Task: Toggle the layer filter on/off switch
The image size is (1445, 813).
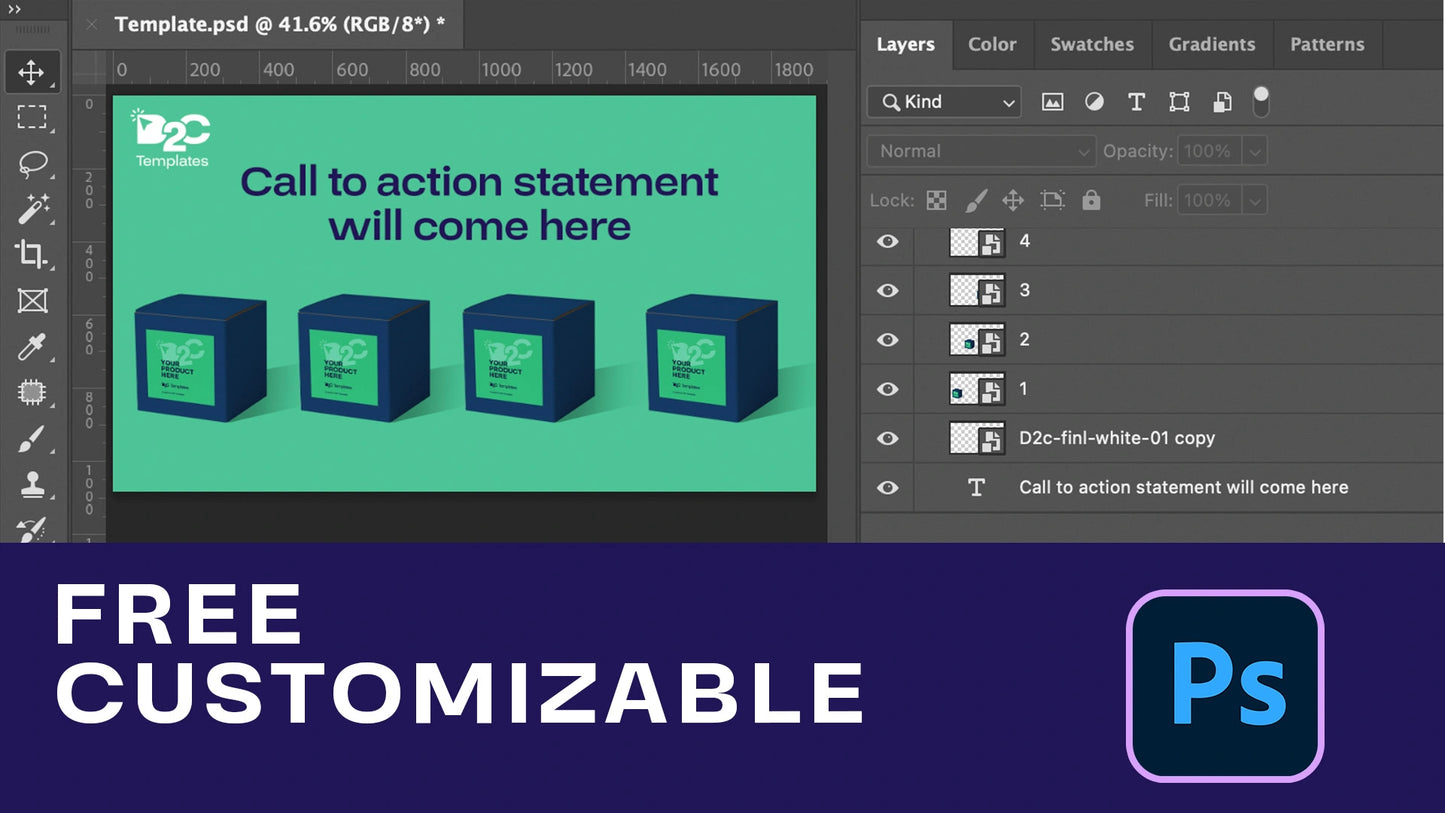Action: pyautogui.click(x=1261, y=101)
